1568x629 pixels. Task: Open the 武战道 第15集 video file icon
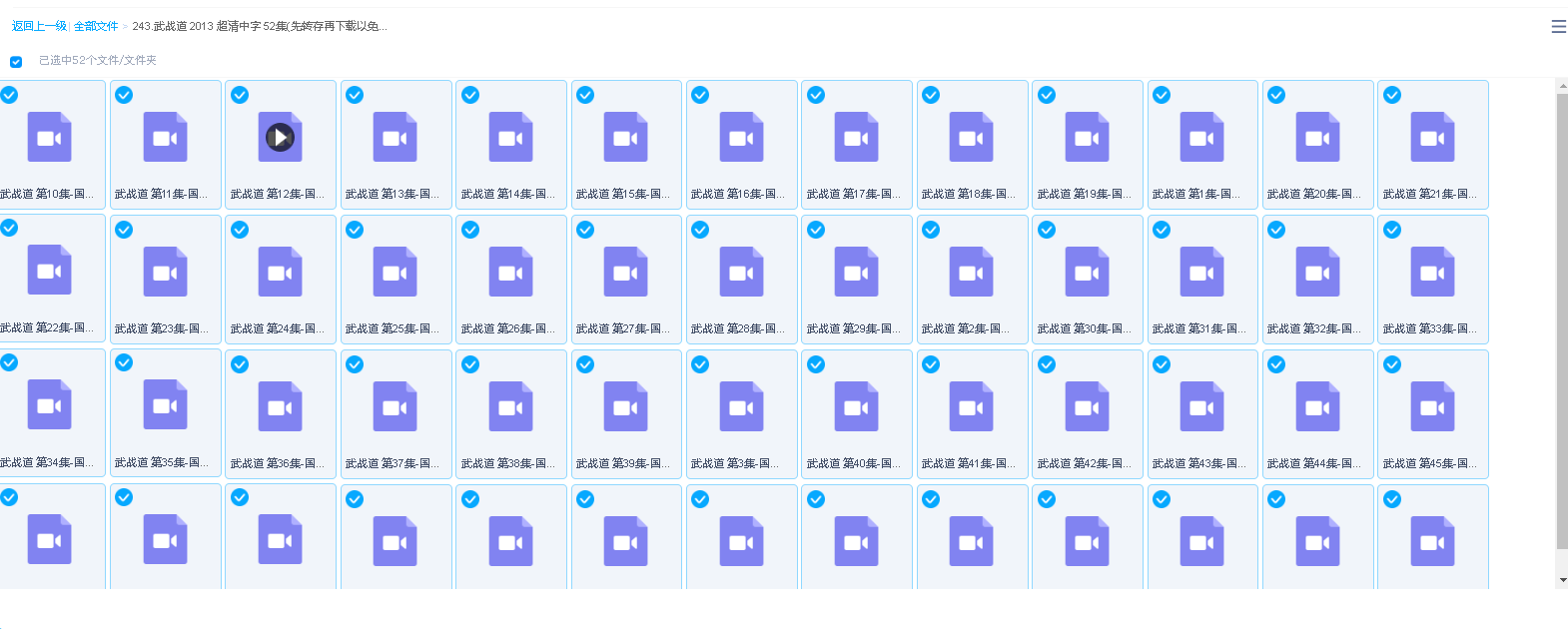click(625, 137)
